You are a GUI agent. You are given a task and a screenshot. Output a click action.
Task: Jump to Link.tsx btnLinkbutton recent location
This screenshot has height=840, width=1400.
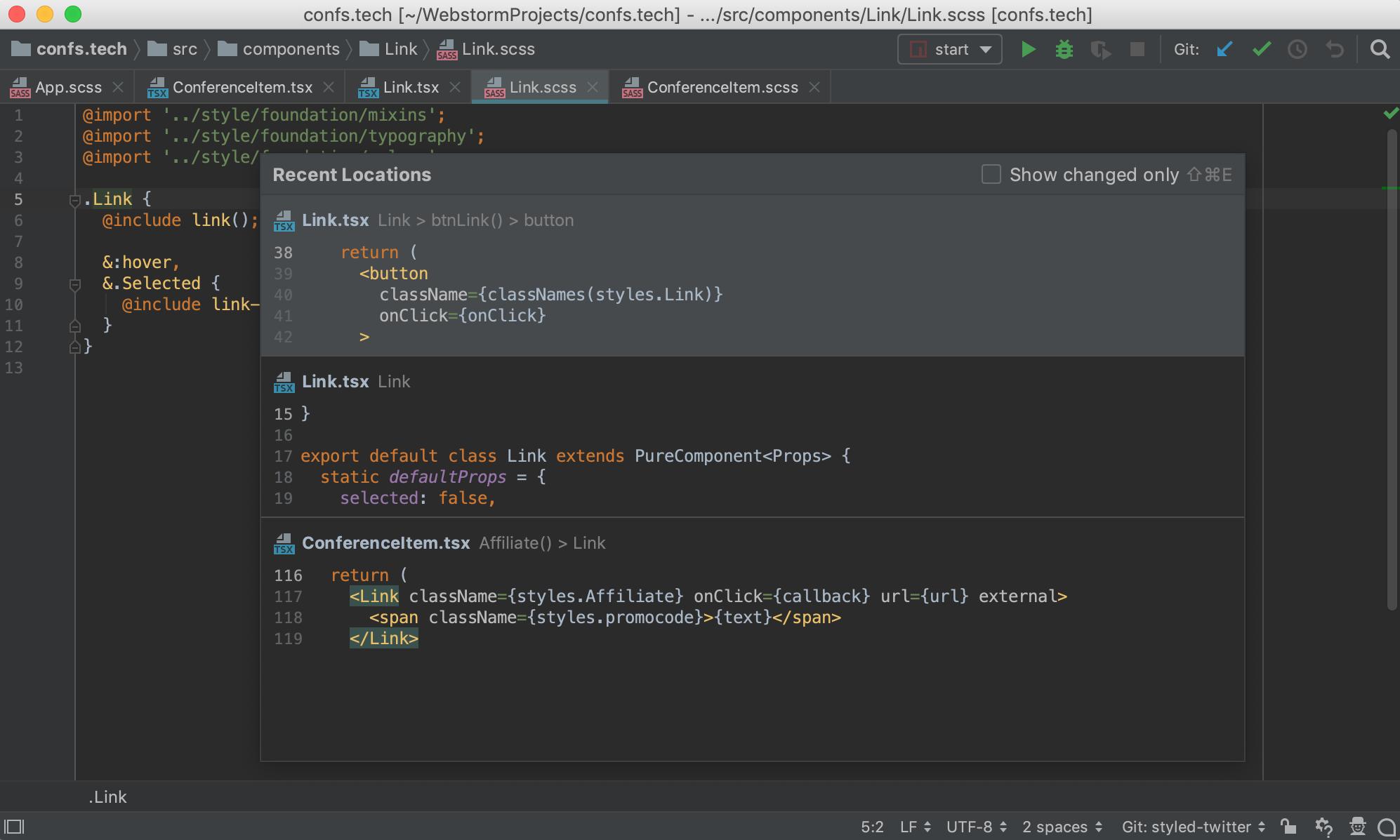pyautogui.click(x=752, y=276)
